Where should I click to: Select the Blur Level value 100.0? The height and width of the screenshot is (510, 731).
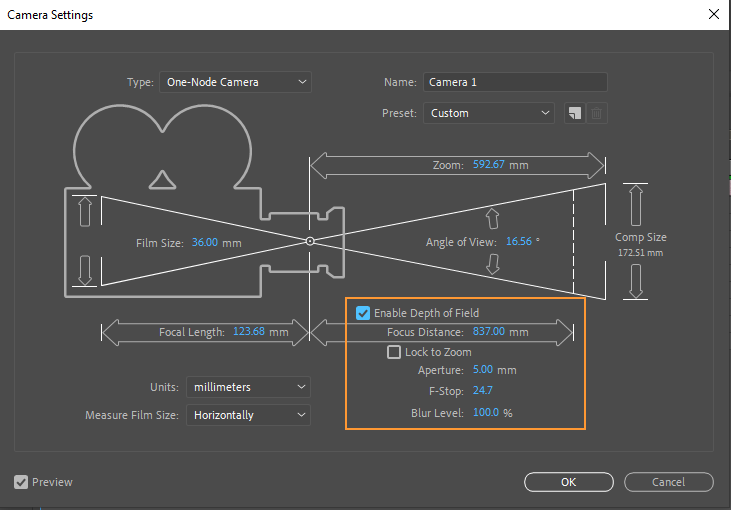486,413
